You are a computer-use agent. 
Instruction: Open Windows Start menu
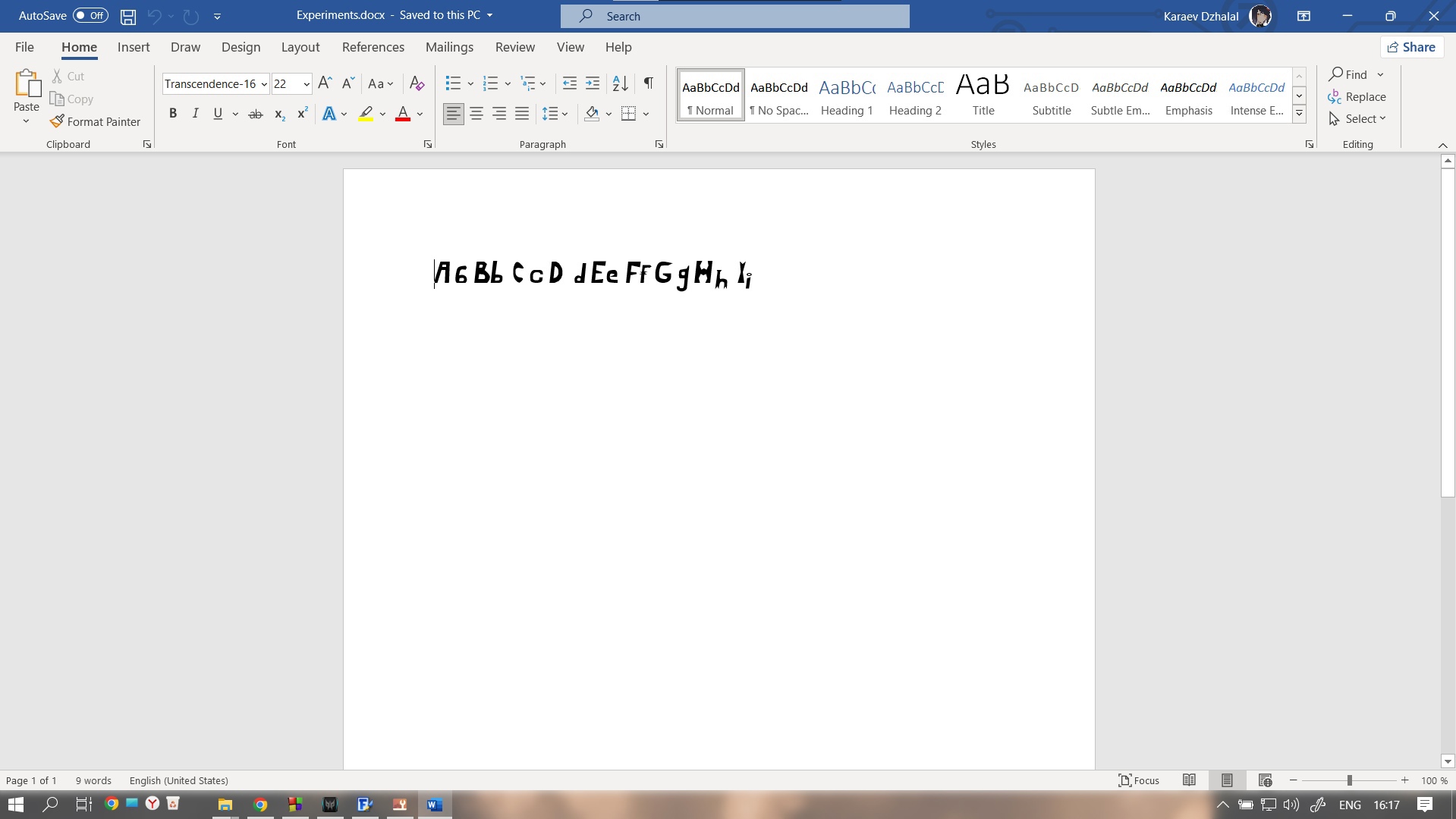pos(15,805)
